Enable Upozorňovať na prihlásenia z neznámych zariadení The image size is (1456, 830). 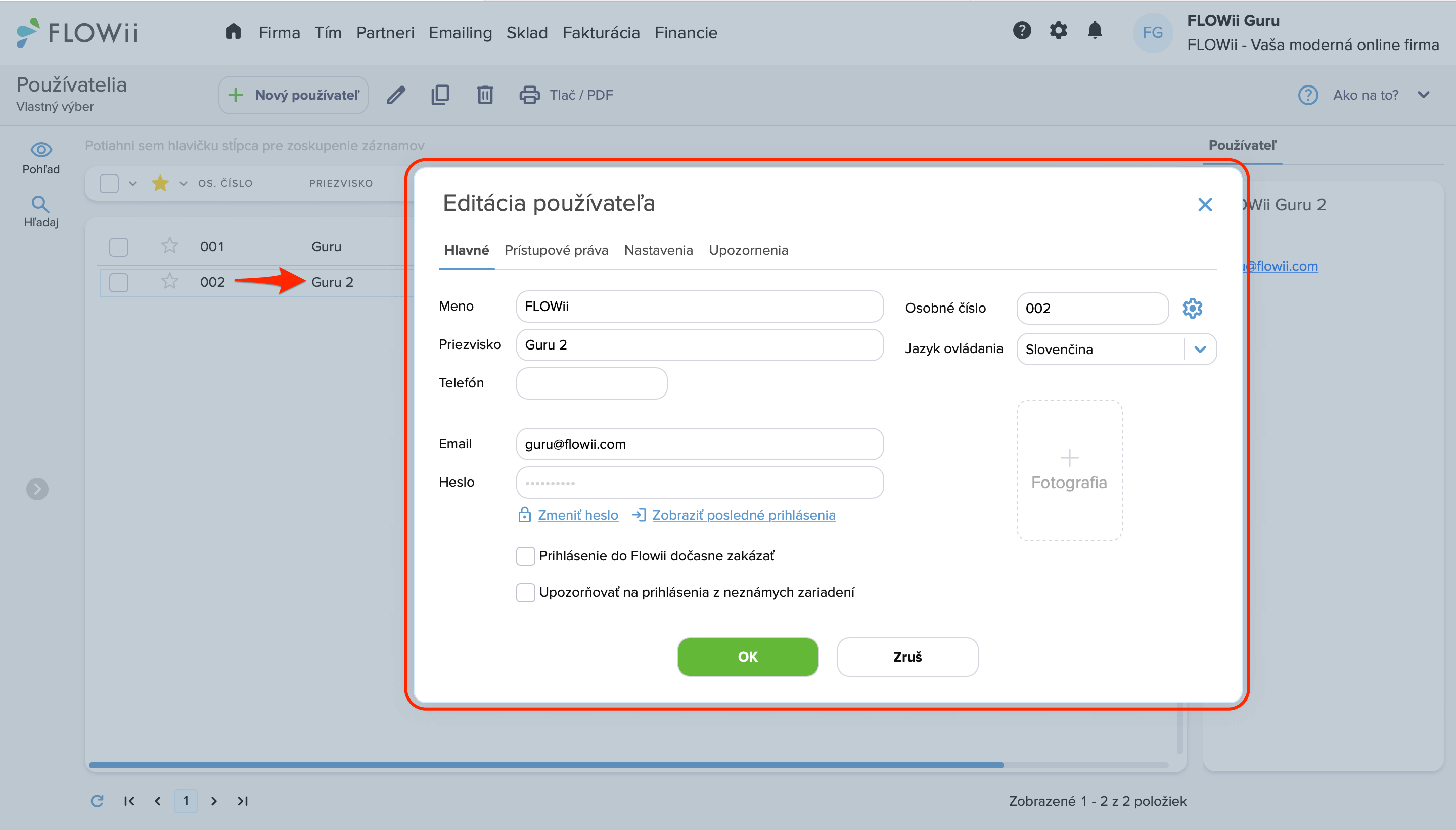pyautogui.click(x=525, y=592)
